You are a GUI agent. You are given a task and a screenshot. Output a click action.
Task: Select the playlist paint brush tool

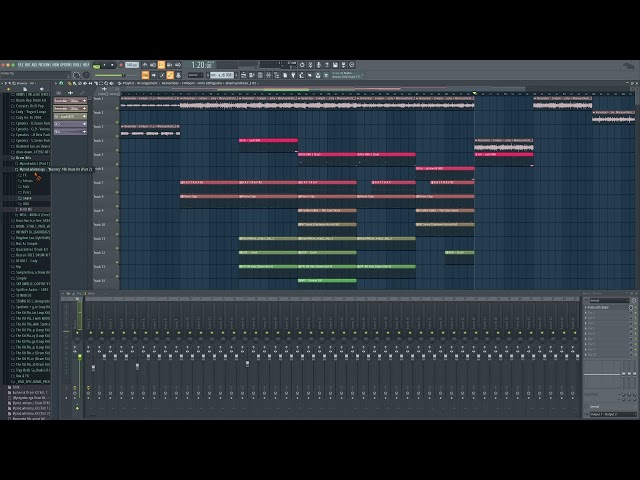tap(74, 83)
